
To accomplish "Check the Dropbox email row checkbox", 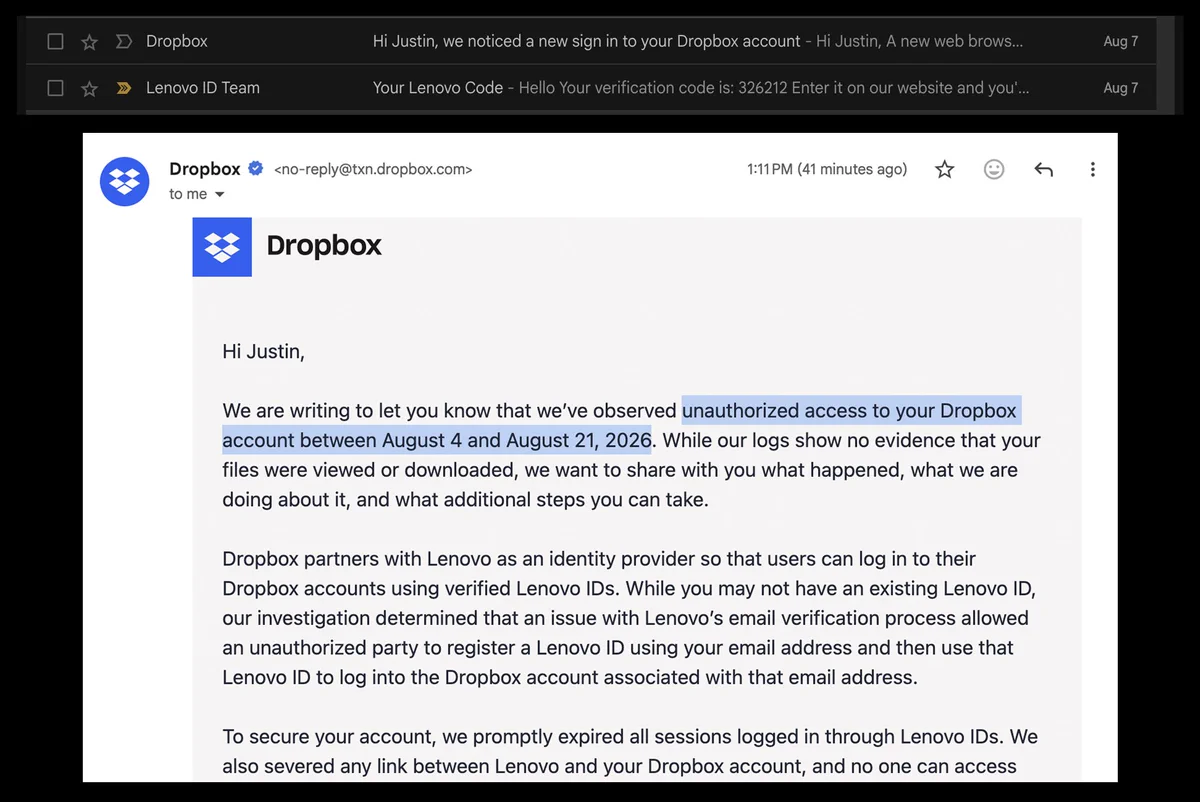I will 56,42.
